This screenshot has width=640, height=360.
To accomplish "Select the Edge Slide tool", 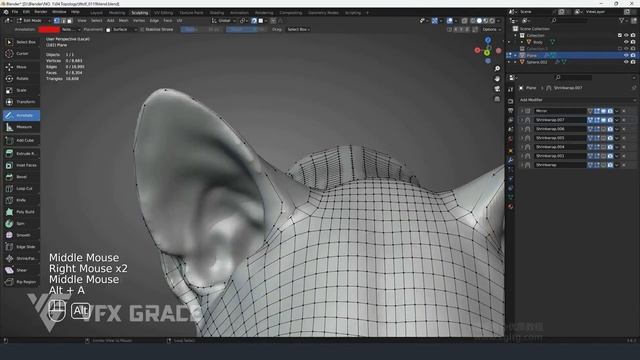I will (x=22, y=247).
